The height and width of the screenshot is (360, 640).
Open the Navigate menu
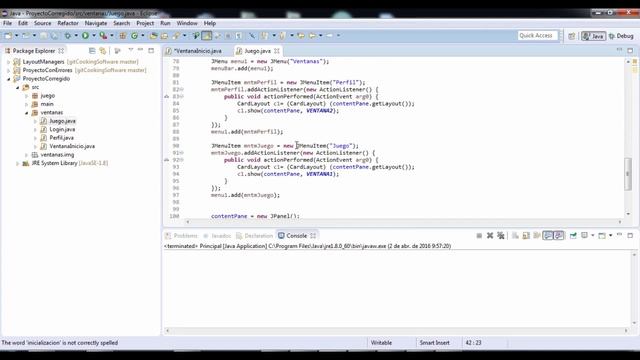[96, 23]
